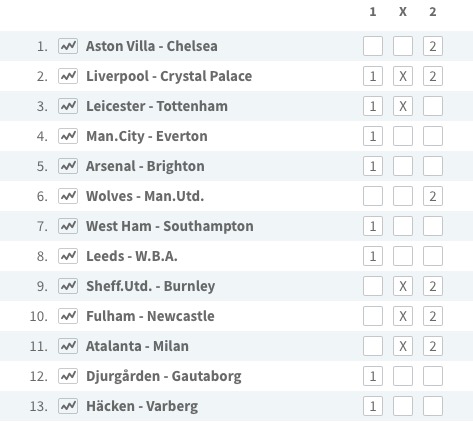Open statistics chart icon for Häcken - Varberg

coord(68,406)
